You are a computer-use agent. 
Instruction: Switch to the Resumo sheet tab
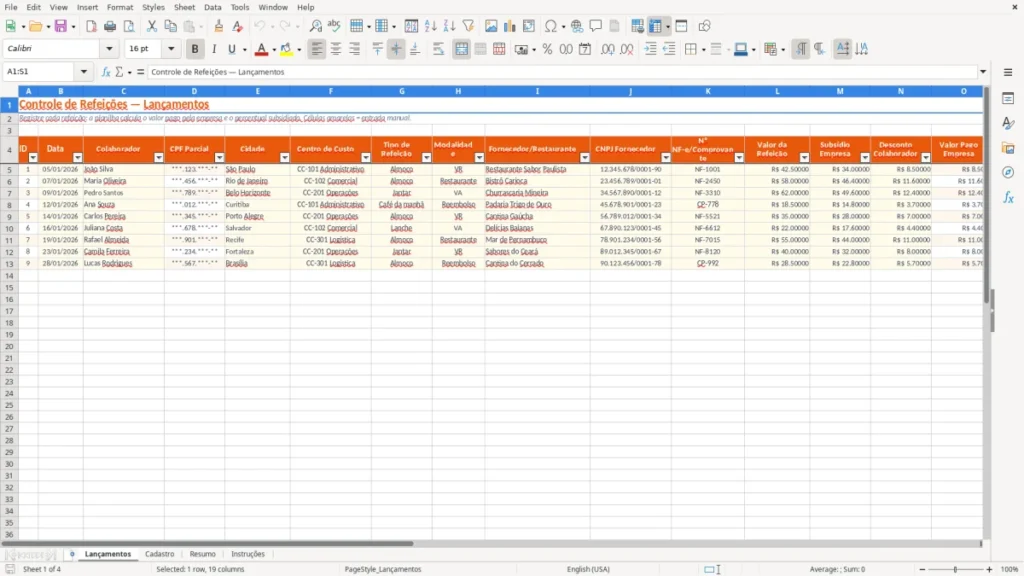point(202,554)
